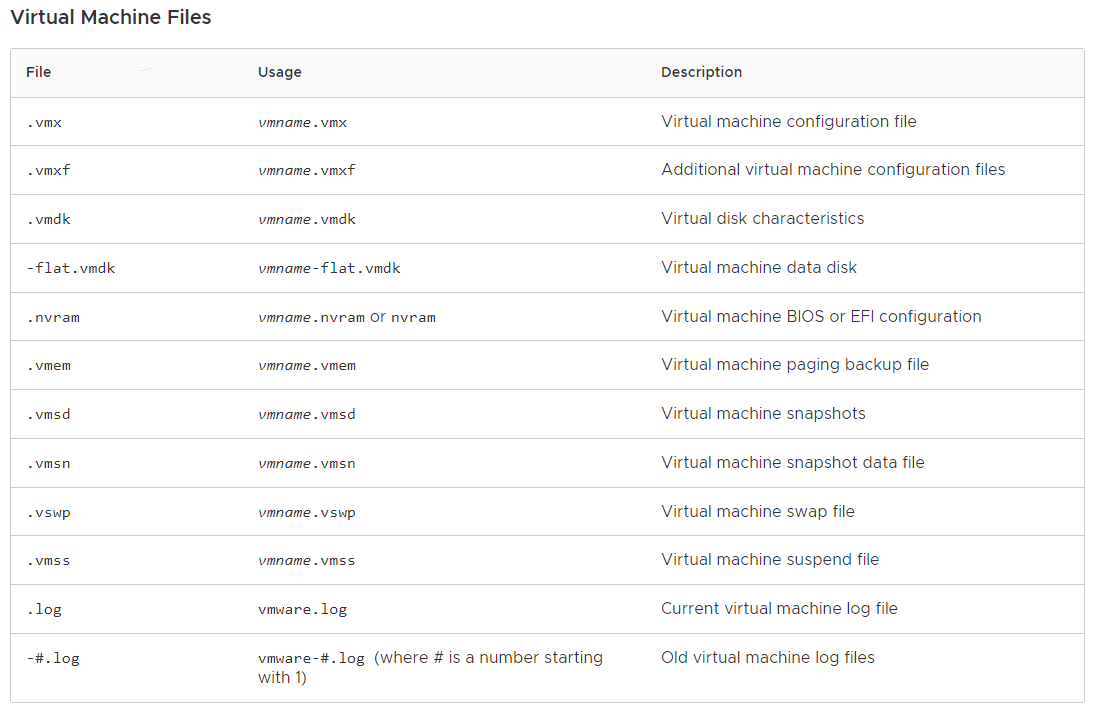Click the Virtual machine data disk text
Viewport: 1096px width, 721px height.
(x=758, y=267)
